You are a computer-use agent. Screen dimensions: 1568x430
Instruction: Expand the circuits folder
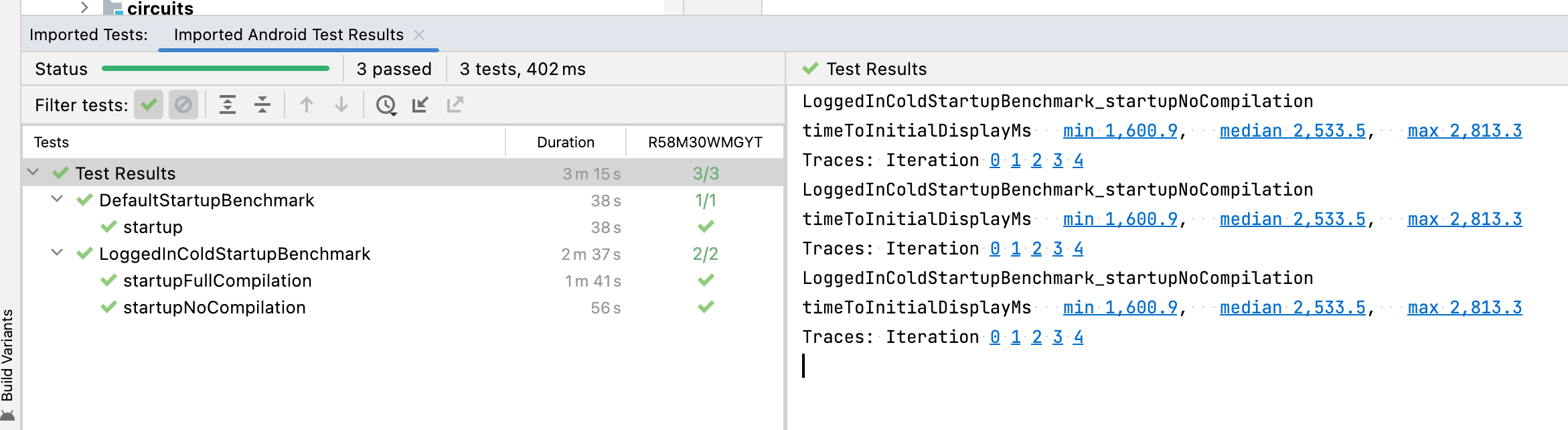[84, 7]
